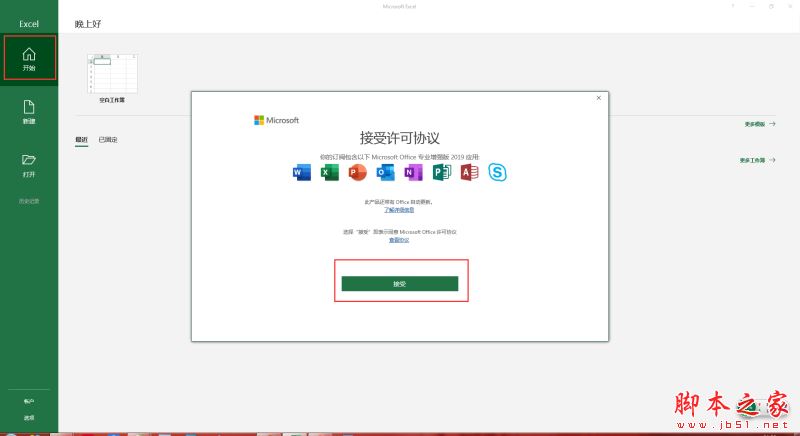This screenshot has height=436, width=800.
Task: Select 历史记录 history in the sidebar
Action: 29,201
